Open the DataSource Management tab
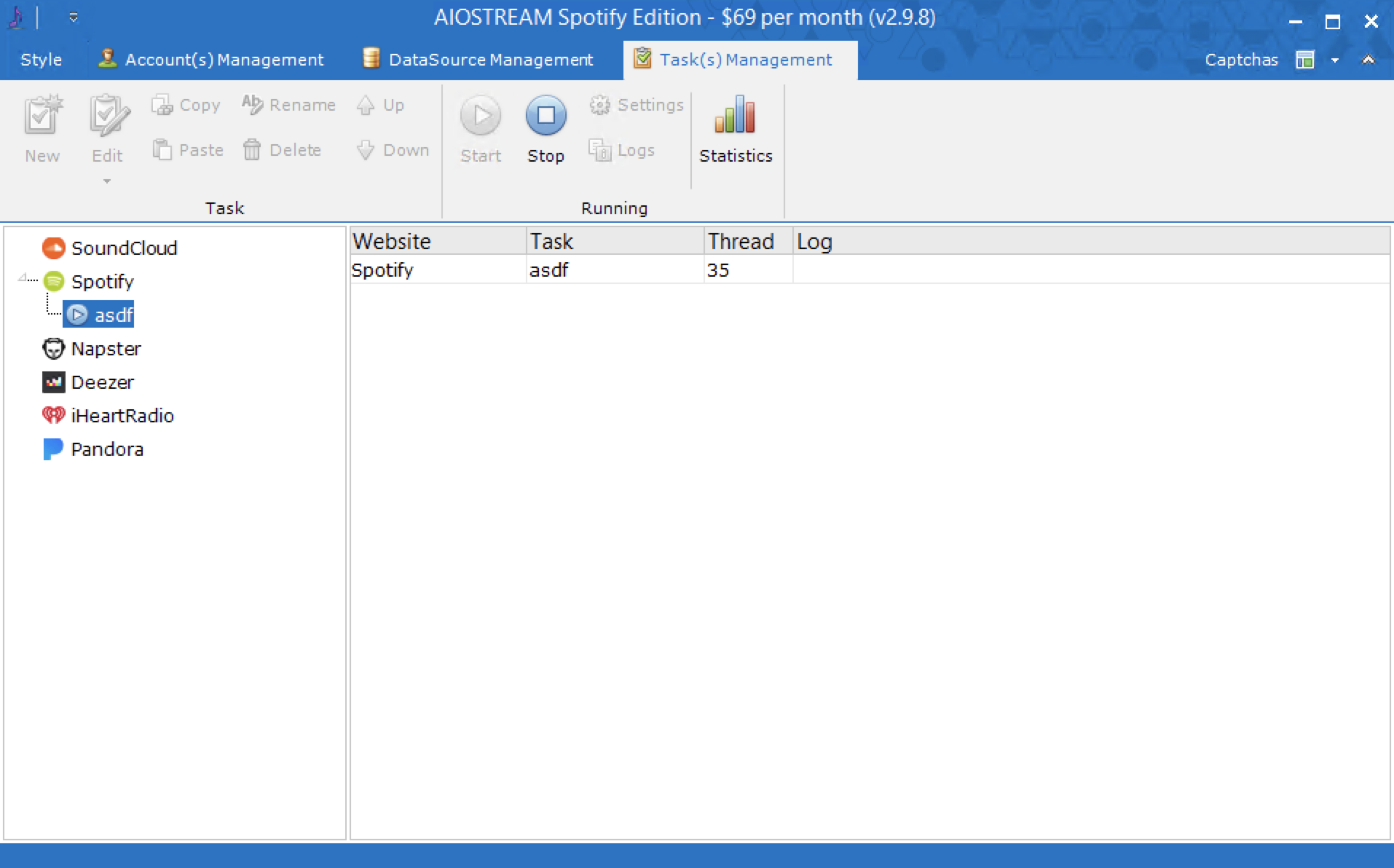The image size is (1394, 868). point(479,60)
